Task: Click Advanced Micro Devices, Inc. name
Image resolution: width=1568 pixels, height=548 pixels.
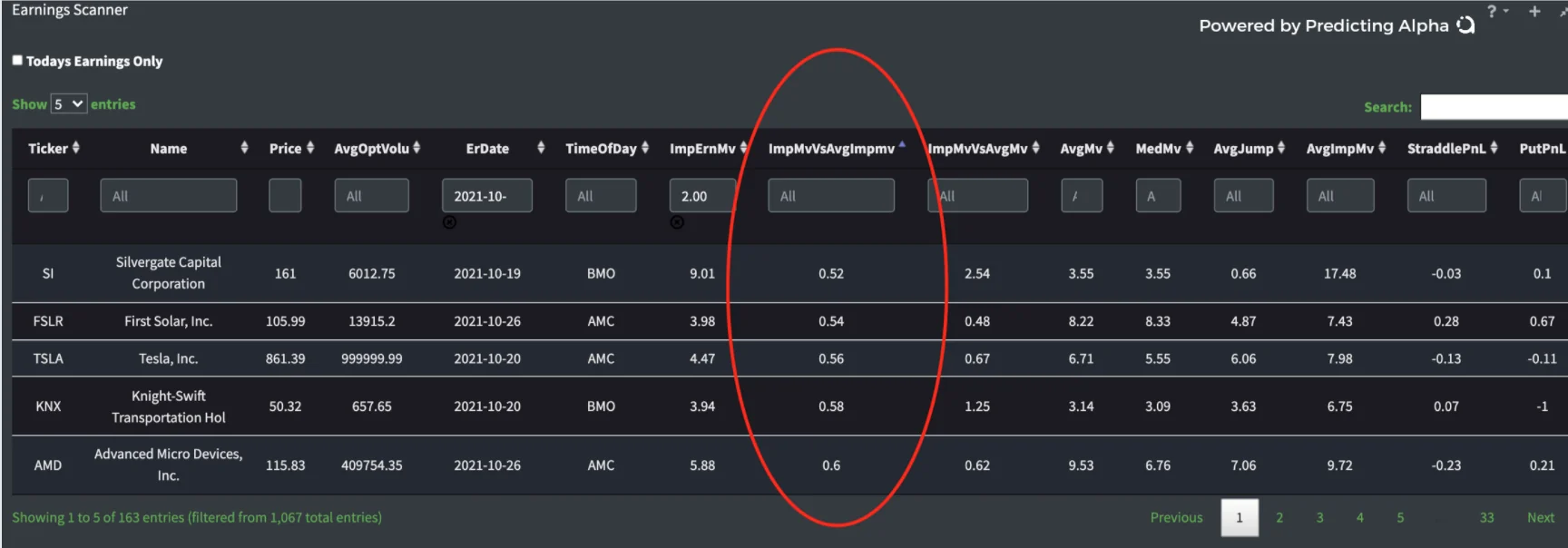Action: (x=169, y=465)
